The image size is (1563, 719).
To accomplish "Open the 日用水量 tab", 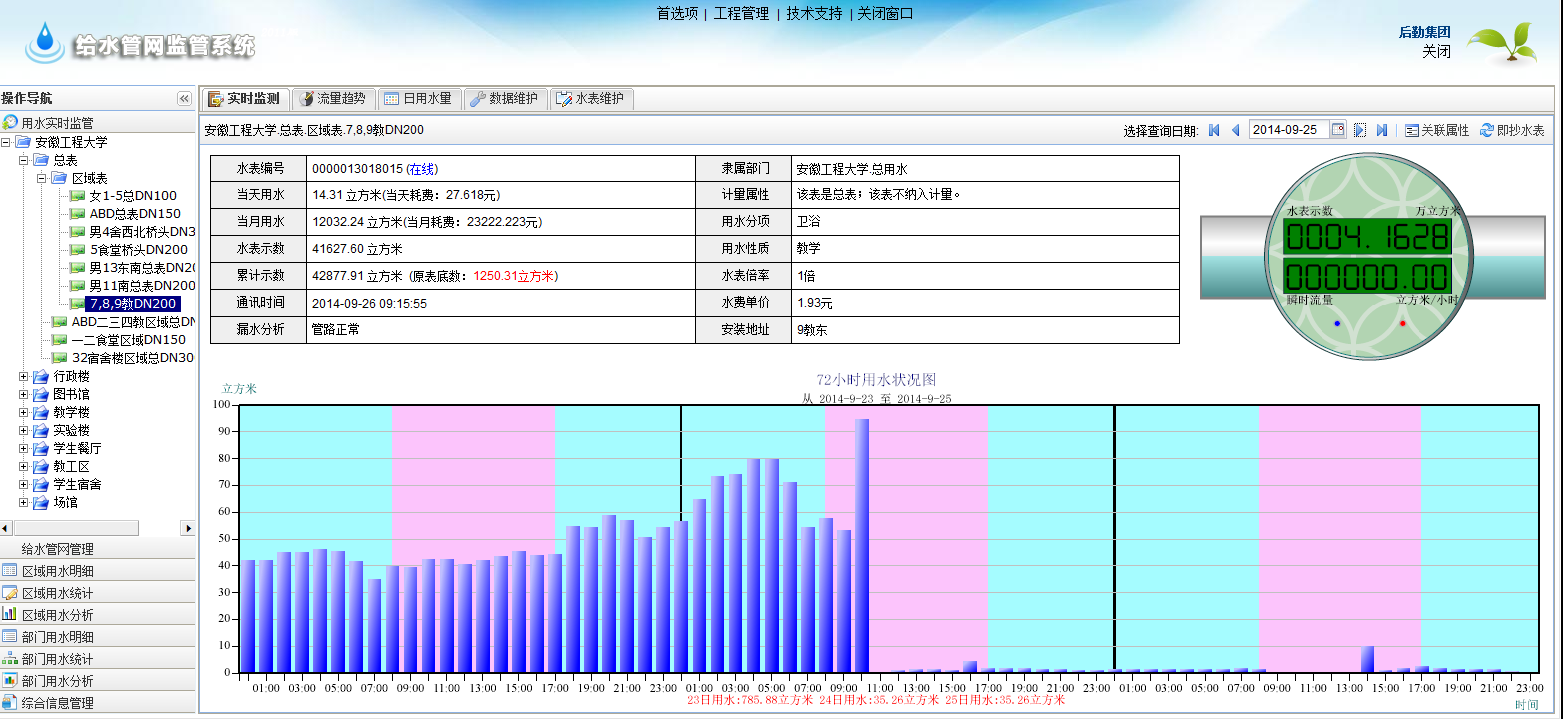I will click(418, 99).
